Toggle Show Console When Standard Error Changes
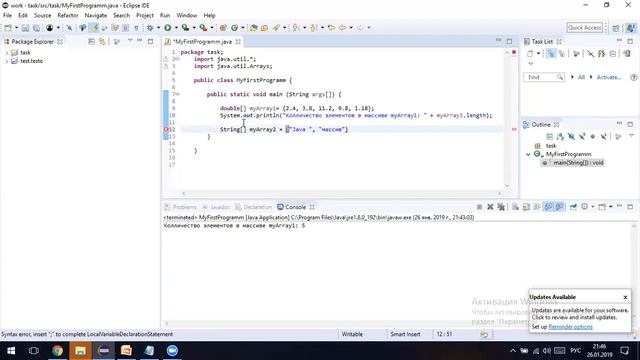The width and height of the screenshot is (640, 360). coord(559,207)
